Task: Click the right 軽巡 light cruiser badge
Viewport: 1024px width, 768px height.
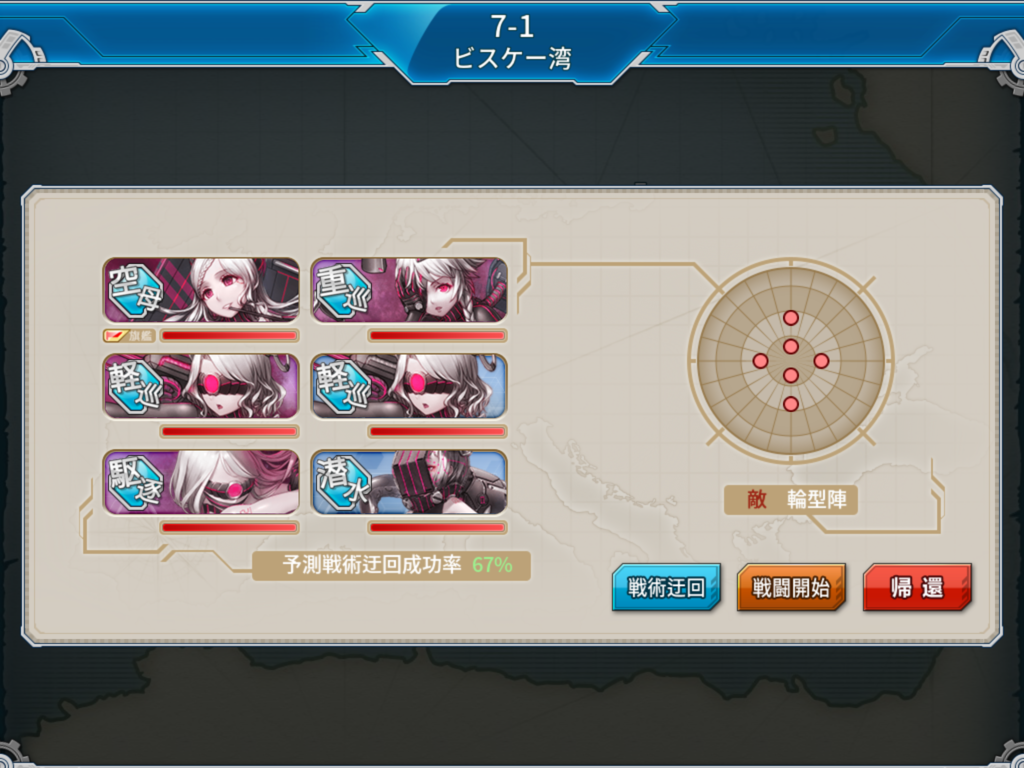Action: 343,386
